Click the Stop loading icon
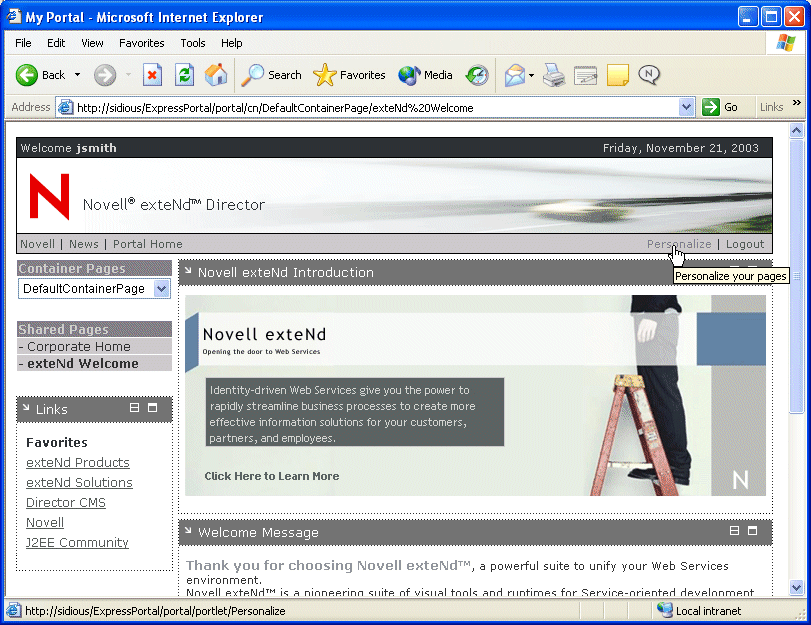The height and width of the screenshot is (625, 811). pyautogui.click(x=152, y=76)
